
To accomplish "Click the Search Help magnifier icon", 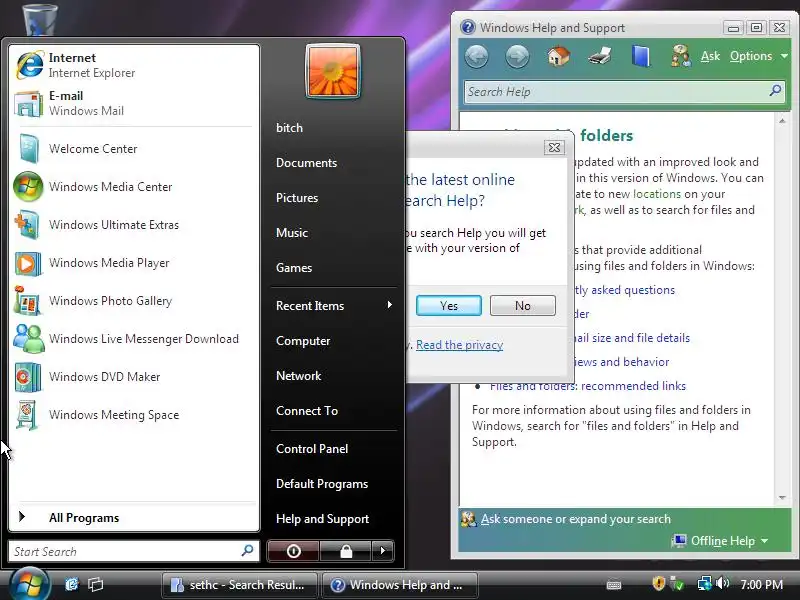I will 776,91.
